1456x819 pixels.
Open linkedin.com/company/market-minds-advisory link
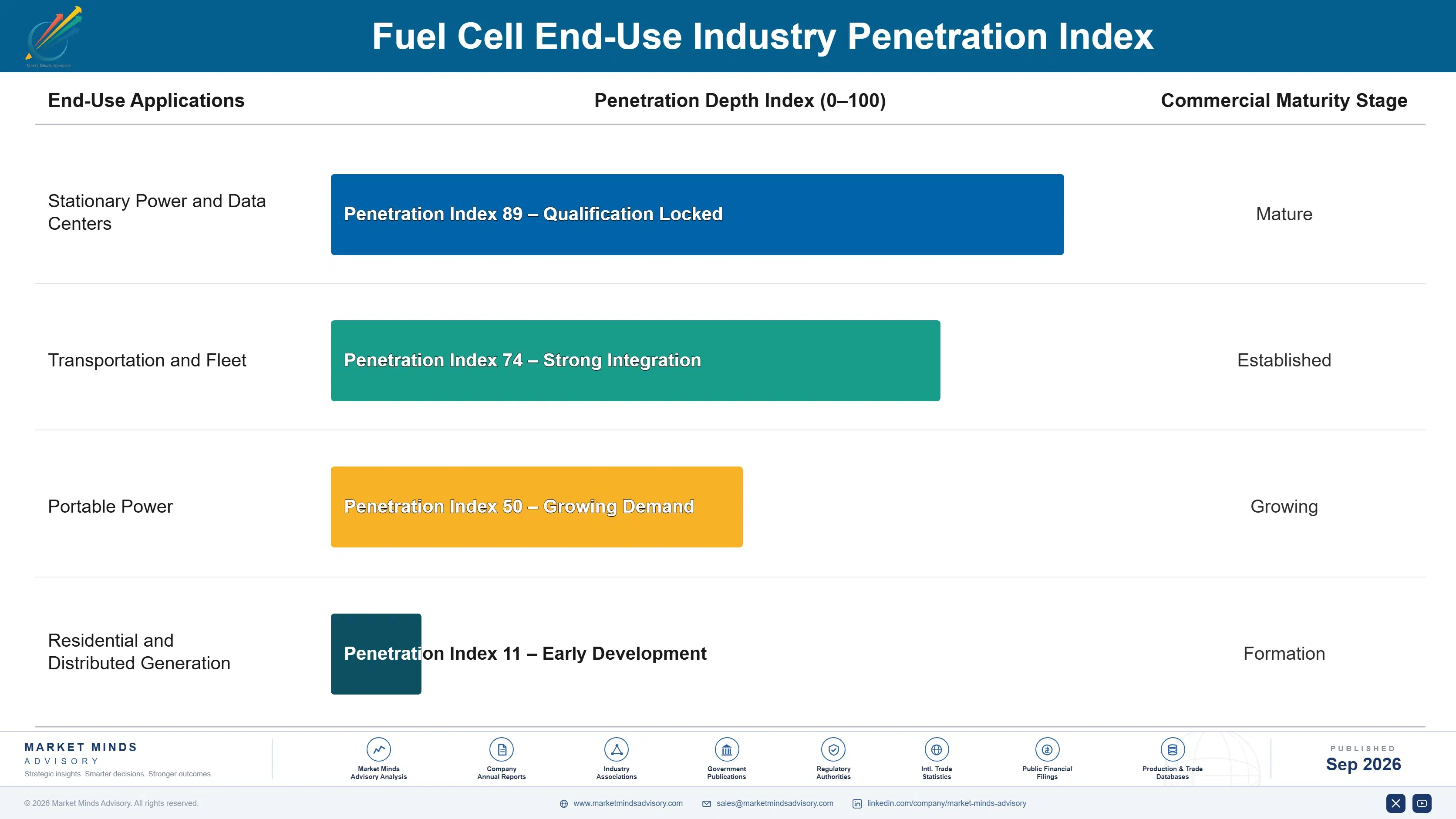point(947,803)
